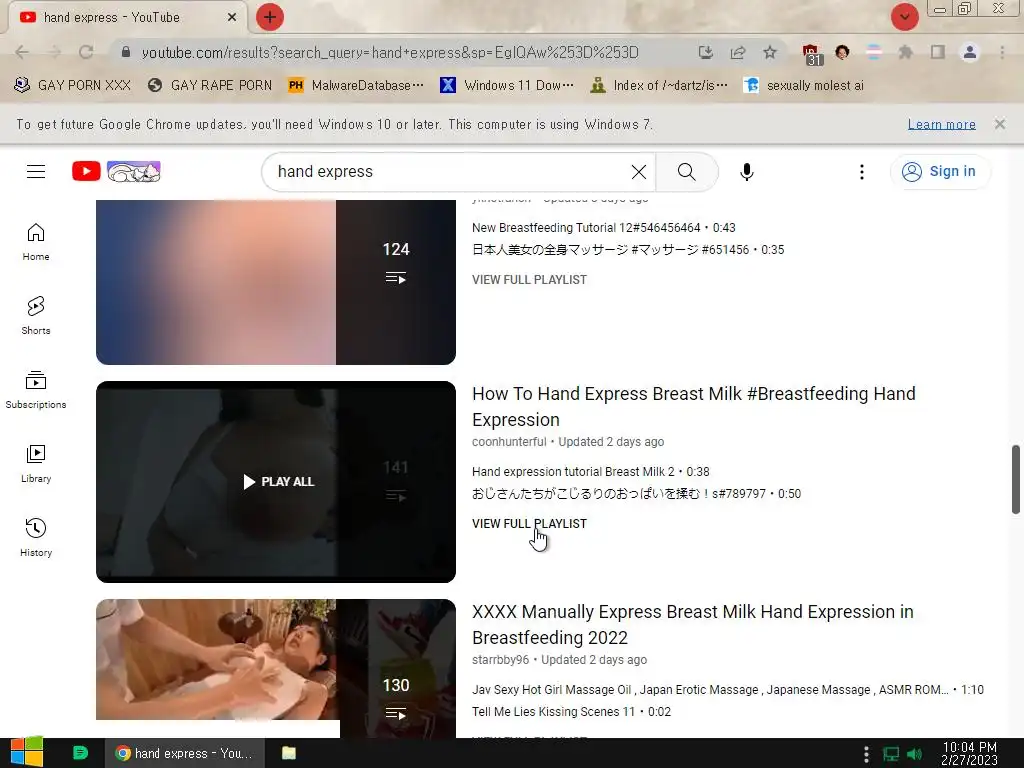Open the 124-video playlist thumbnail

[276, 282]
